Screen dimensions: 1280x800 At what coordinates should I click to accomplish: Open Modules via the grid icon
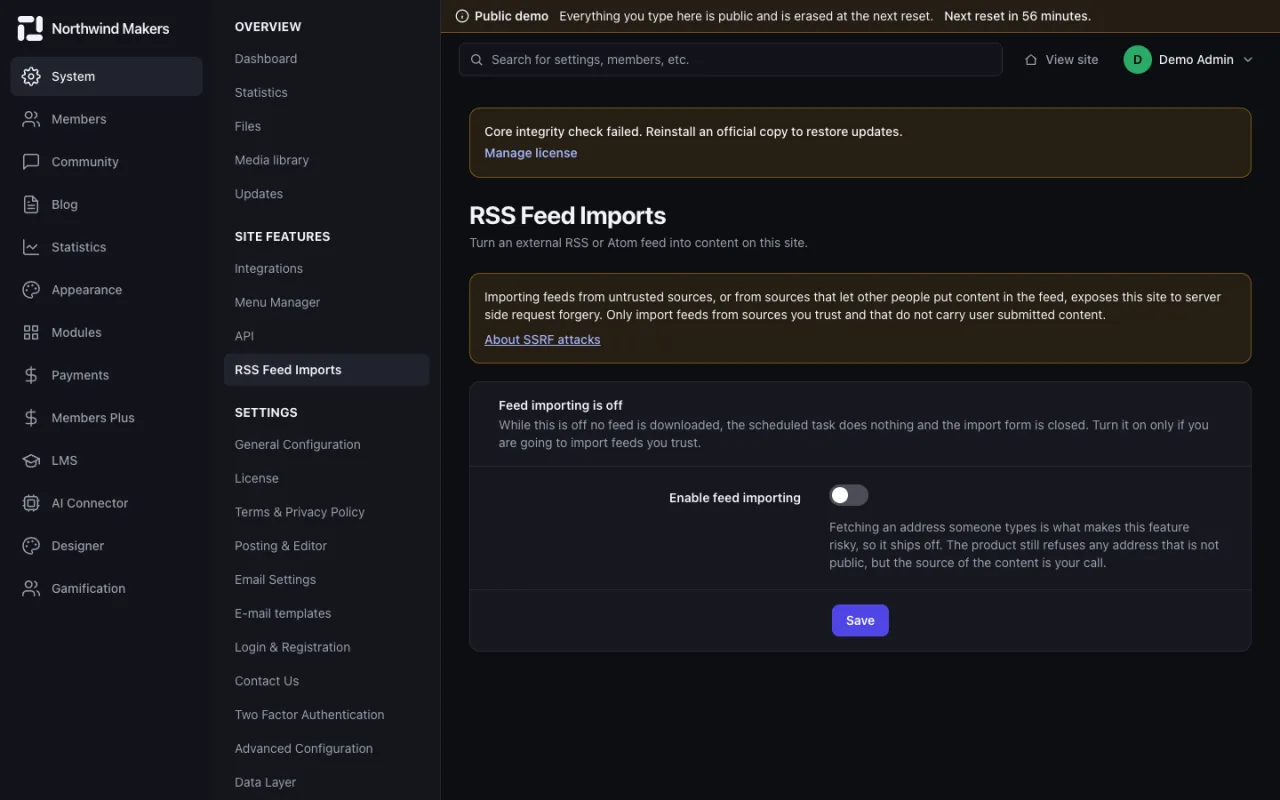click(31, 332)
